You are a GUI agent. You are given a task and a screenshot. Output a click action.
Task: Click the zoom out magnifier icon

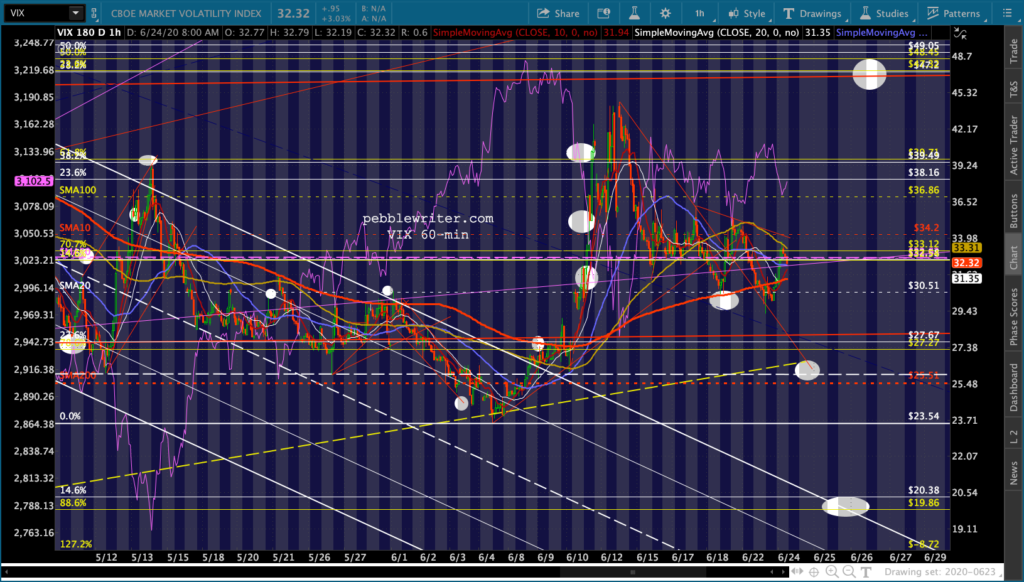848,572
